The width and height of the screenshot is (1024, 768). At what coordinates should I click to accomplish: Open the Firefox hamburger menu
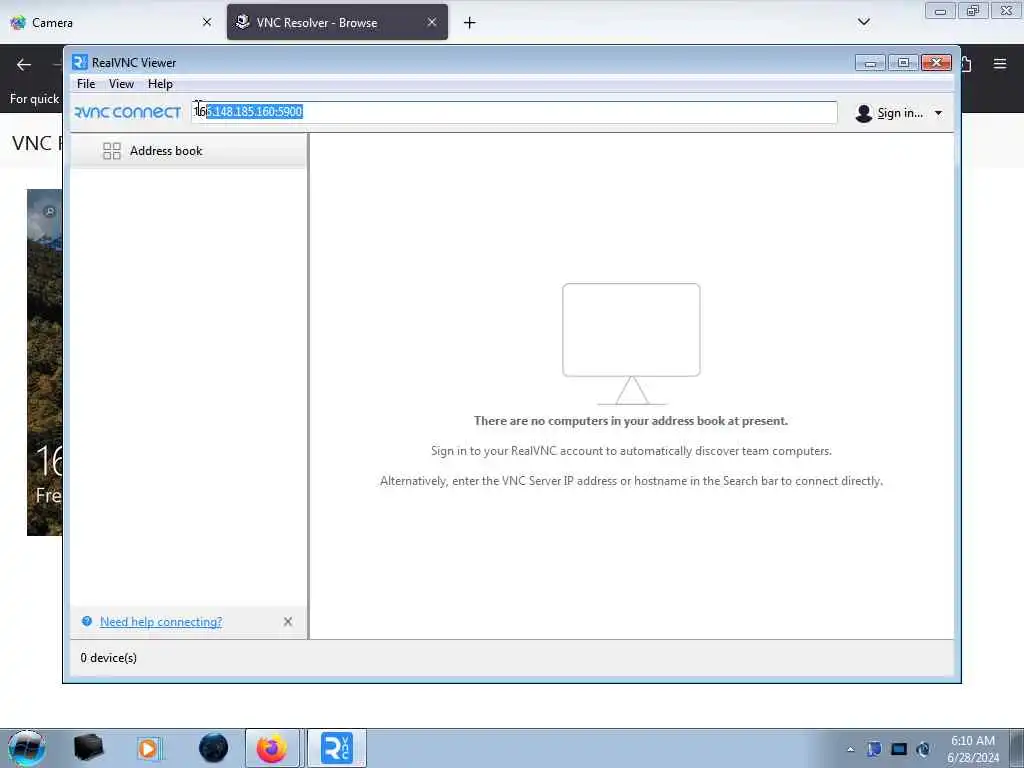pos(1000,64)
